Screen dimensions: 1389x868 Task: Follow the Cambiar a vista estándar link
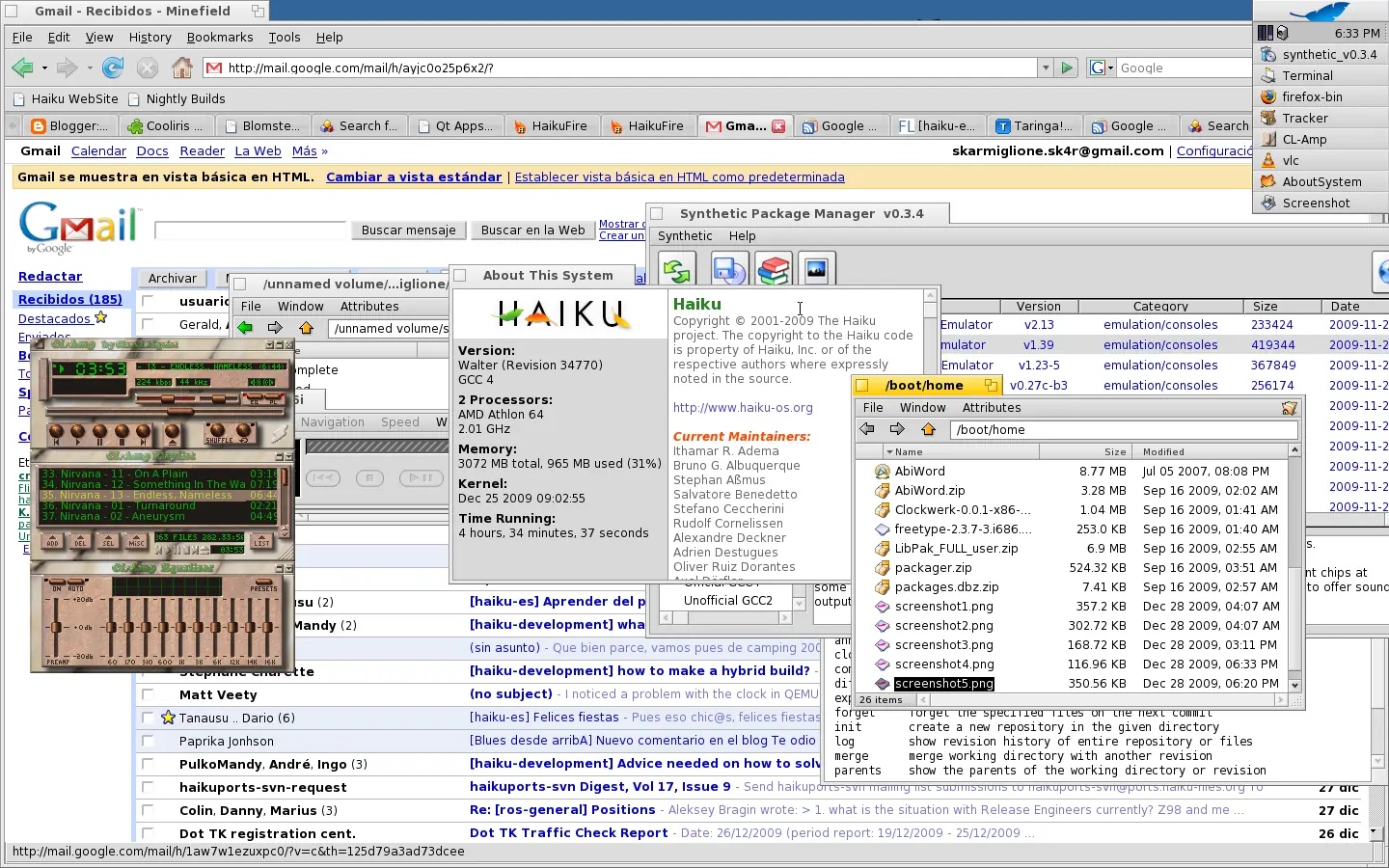(414, 176)
